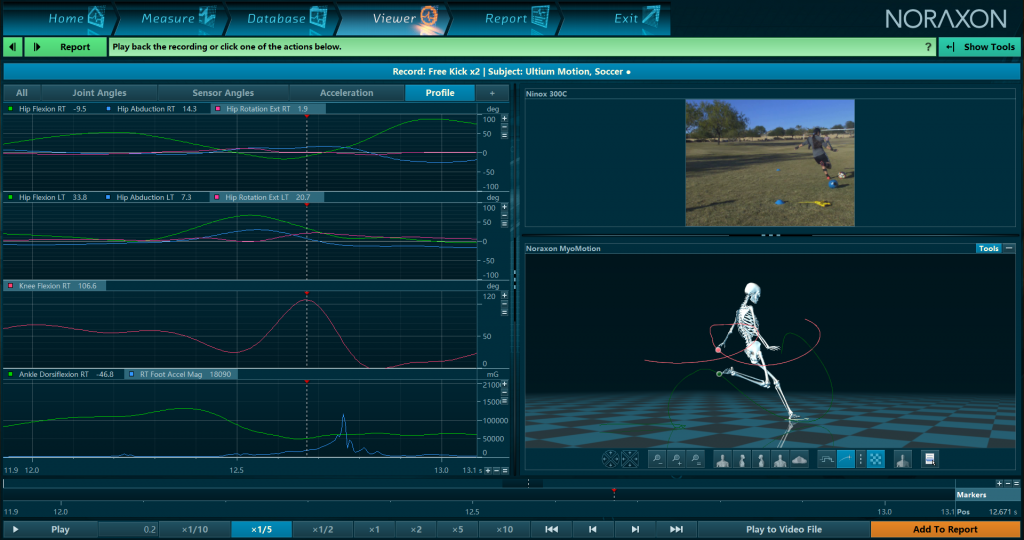
Task: Open Tools in the Noraxon MyoMotion panel
Action: [988, 248]
